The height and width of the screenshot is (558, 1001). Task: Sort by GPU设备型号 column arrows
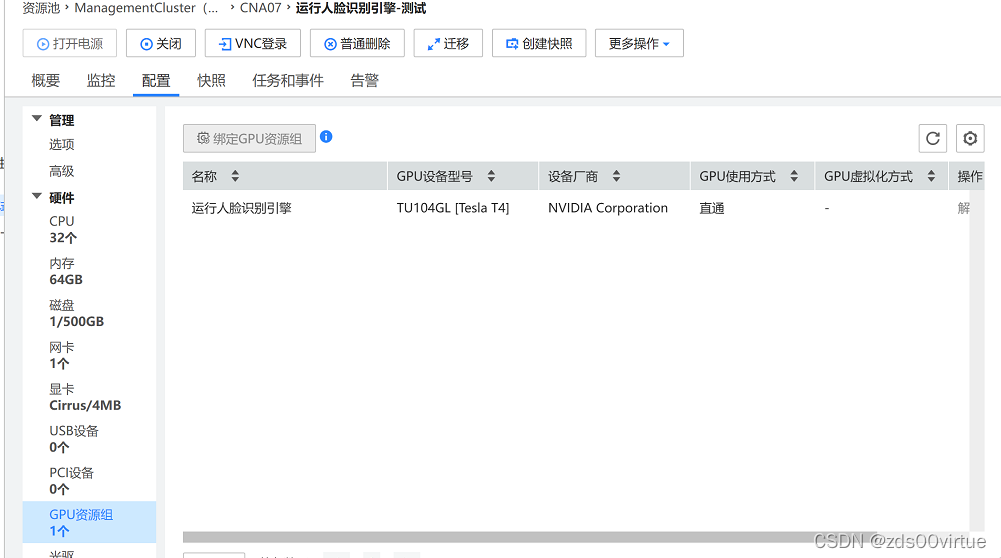(x=491, y=176)
